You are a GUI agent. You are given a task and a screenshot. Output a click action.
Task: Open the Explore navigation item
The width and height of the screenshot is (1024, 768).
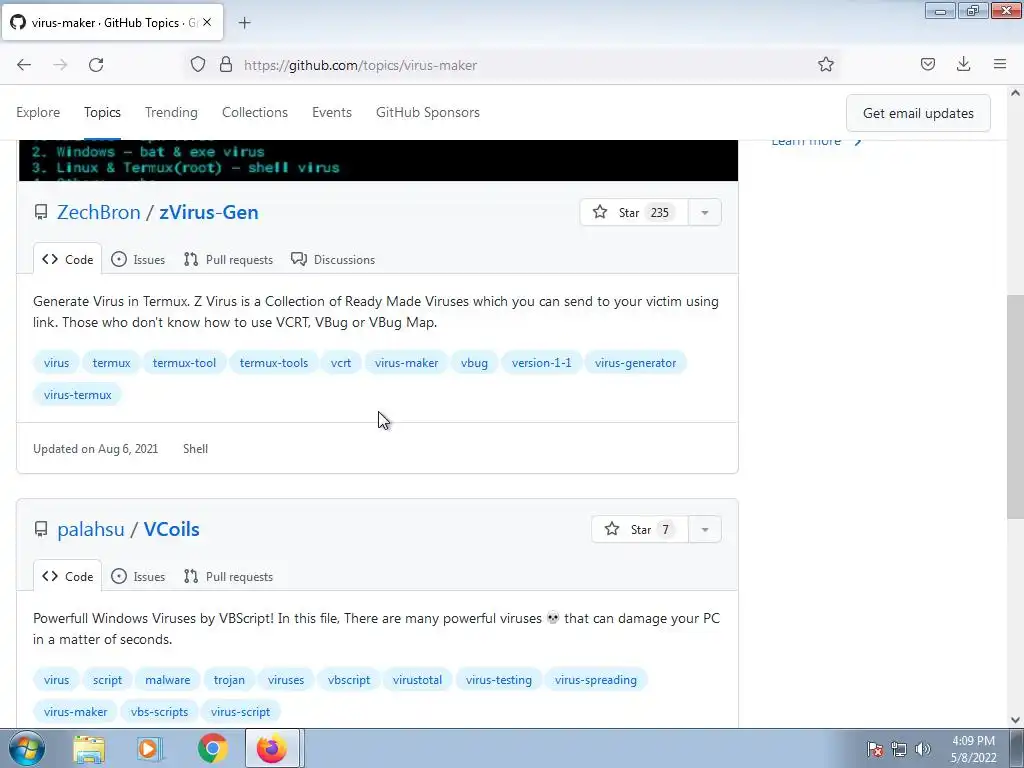(38, 112)
